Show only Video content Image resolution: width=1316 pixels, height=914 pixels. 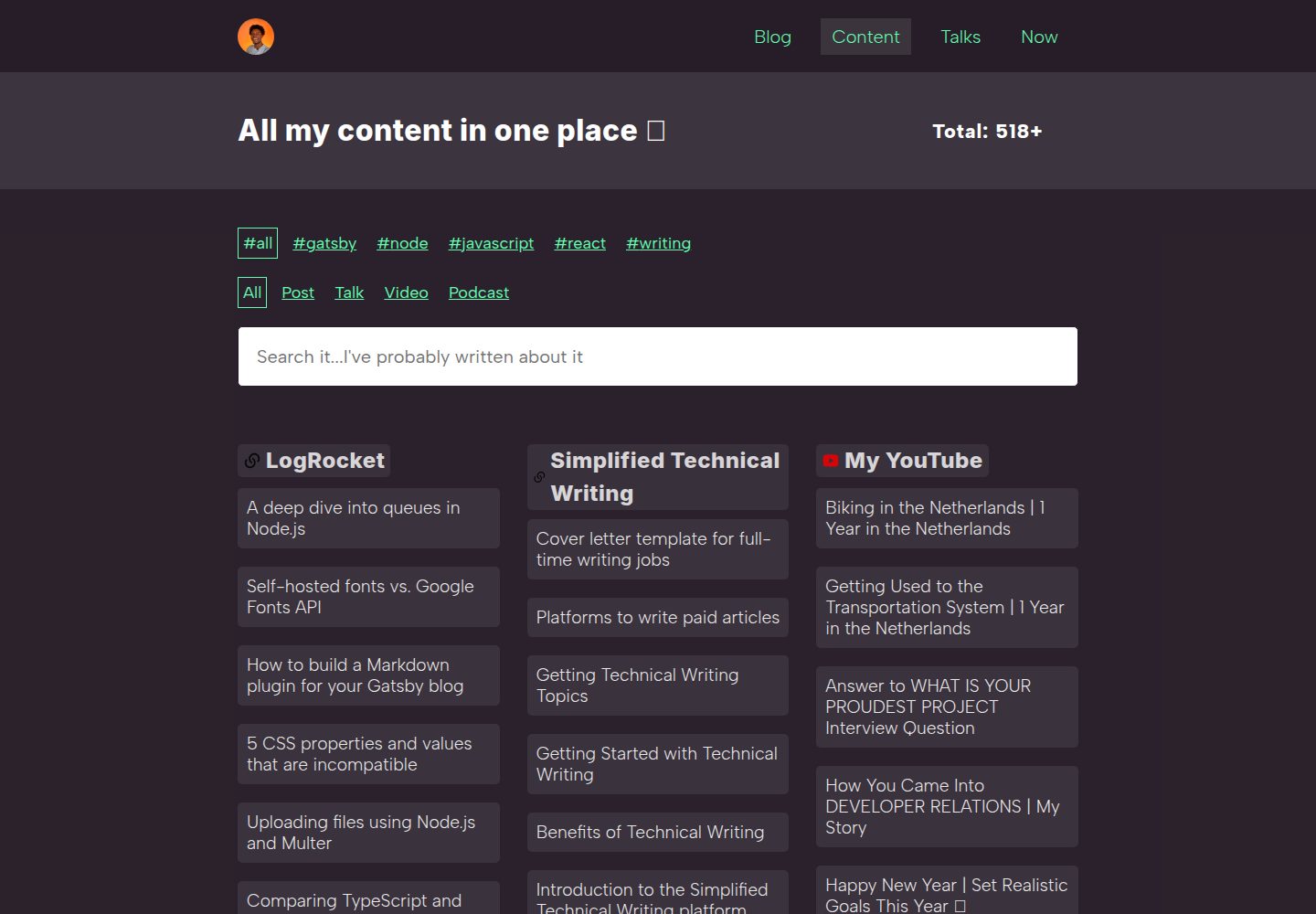coord(406,292)
